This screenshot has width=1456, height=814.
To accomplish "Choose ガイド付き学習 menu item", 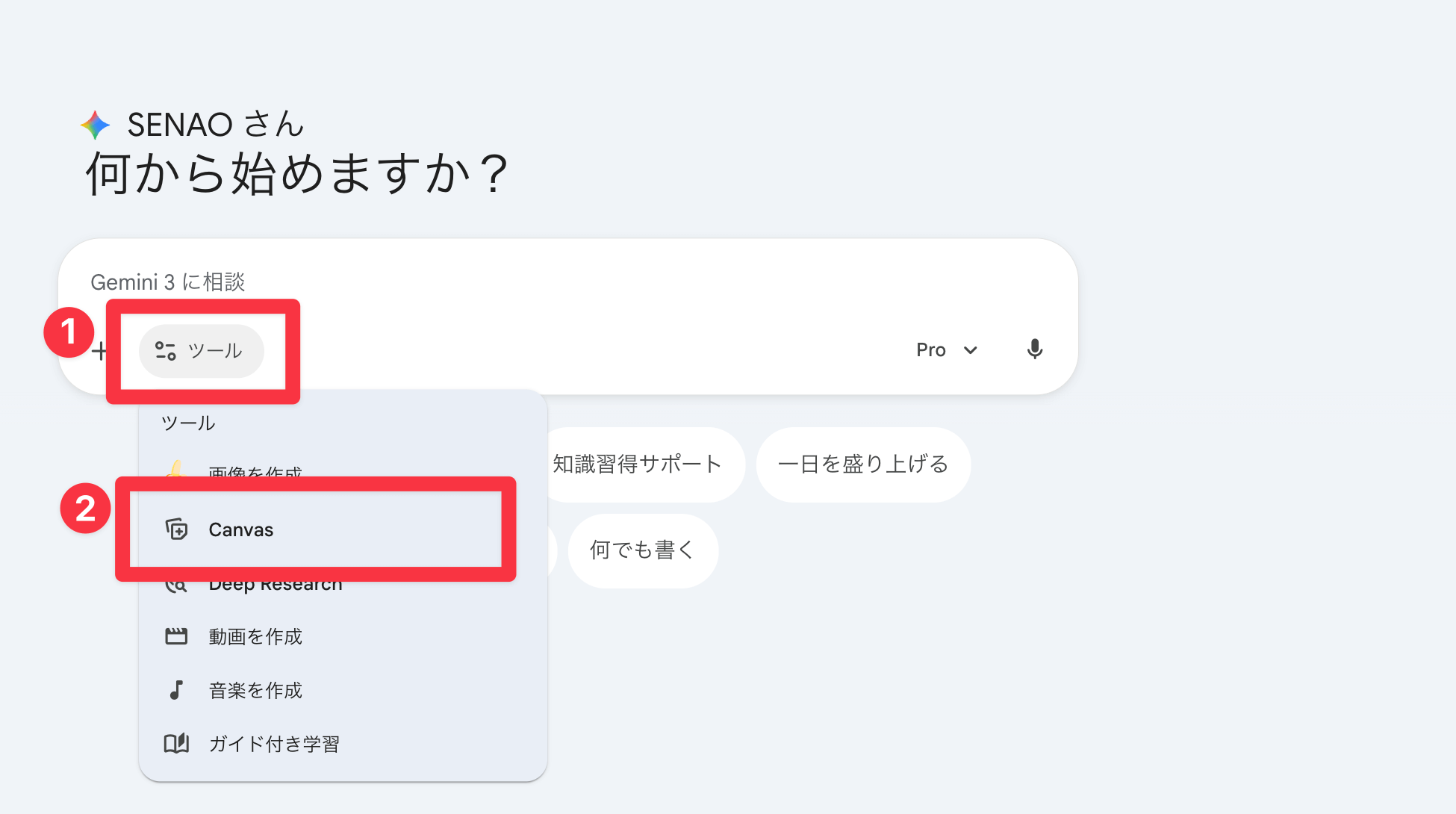I will coord(274,744).
